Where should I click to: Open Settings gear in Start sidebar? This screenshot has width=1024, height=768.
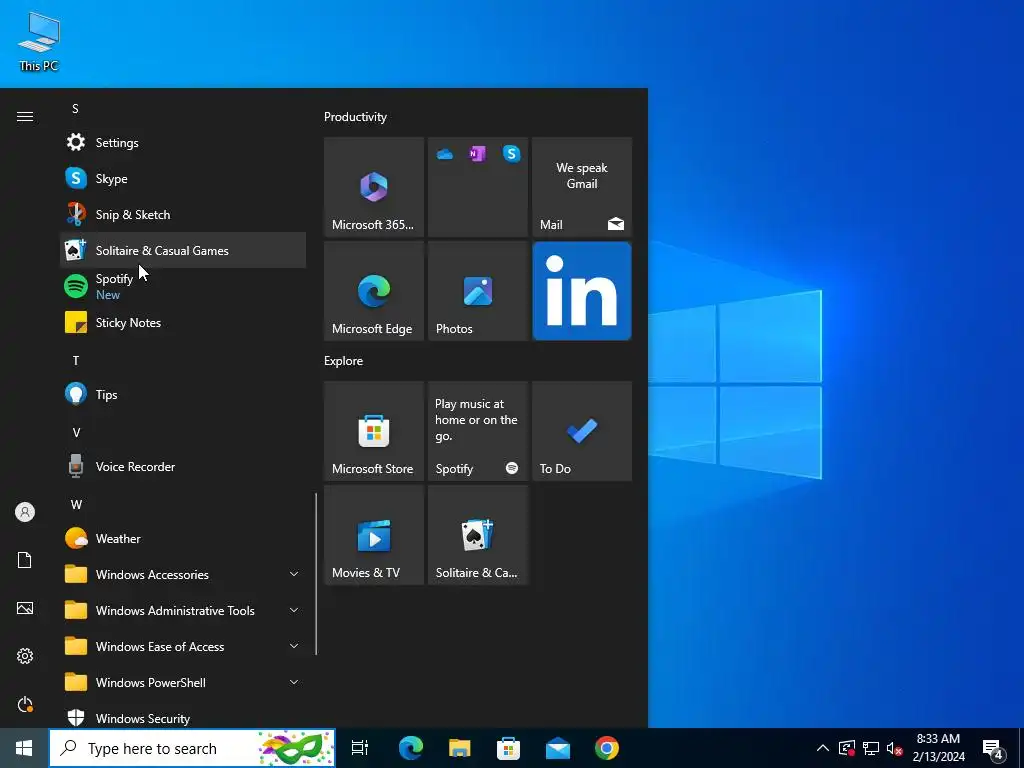(25, 656)
